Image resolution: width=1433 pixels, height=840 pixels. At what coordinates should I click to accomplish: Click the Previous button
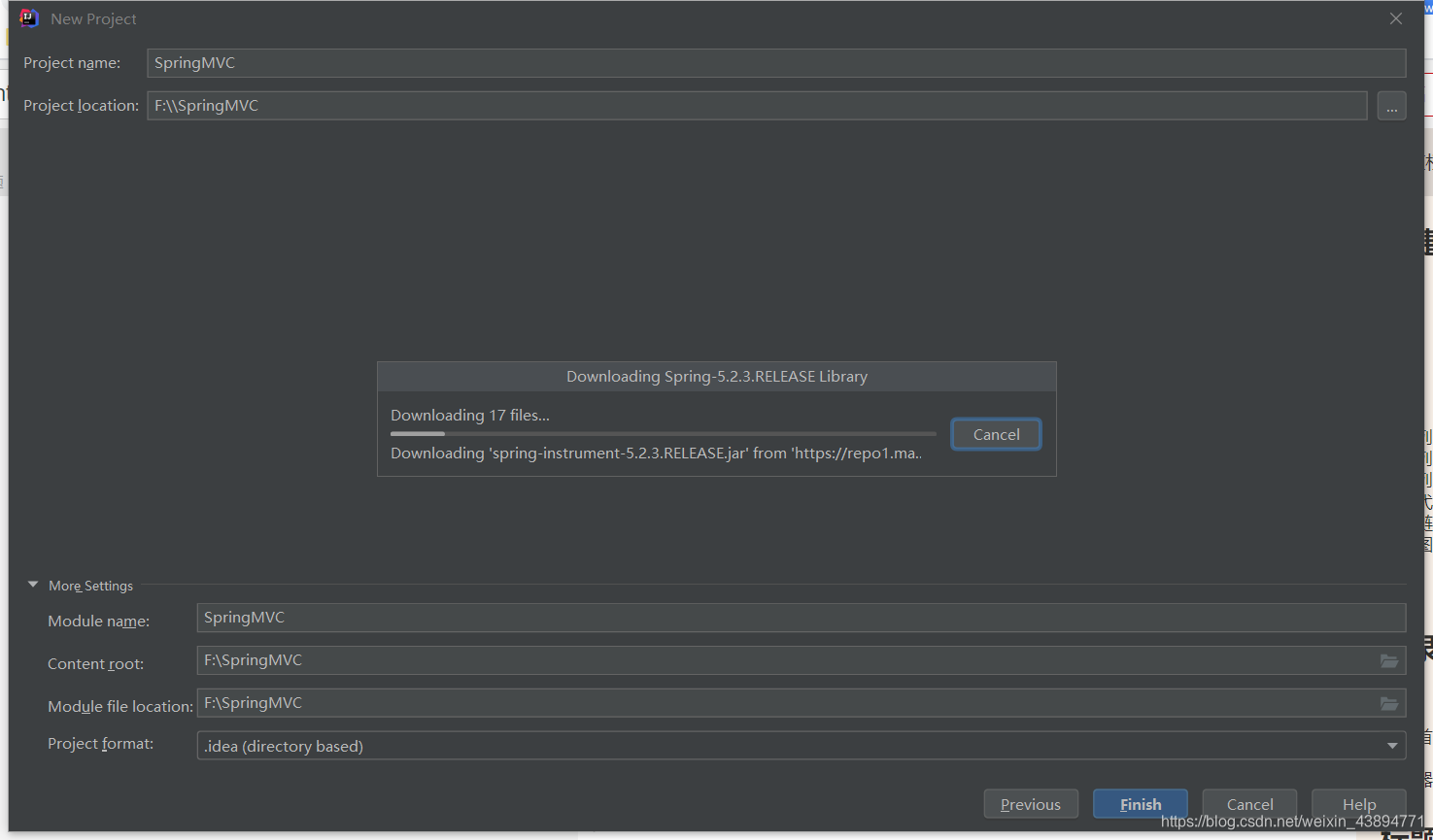1031,804
